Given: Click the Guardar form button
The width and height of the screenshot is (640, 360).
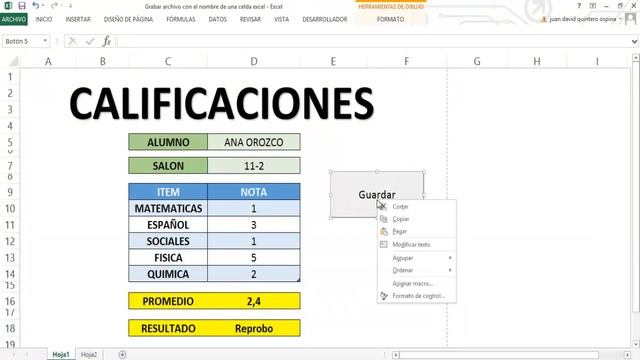Looking at the screenshot, I should pos(377,195).
